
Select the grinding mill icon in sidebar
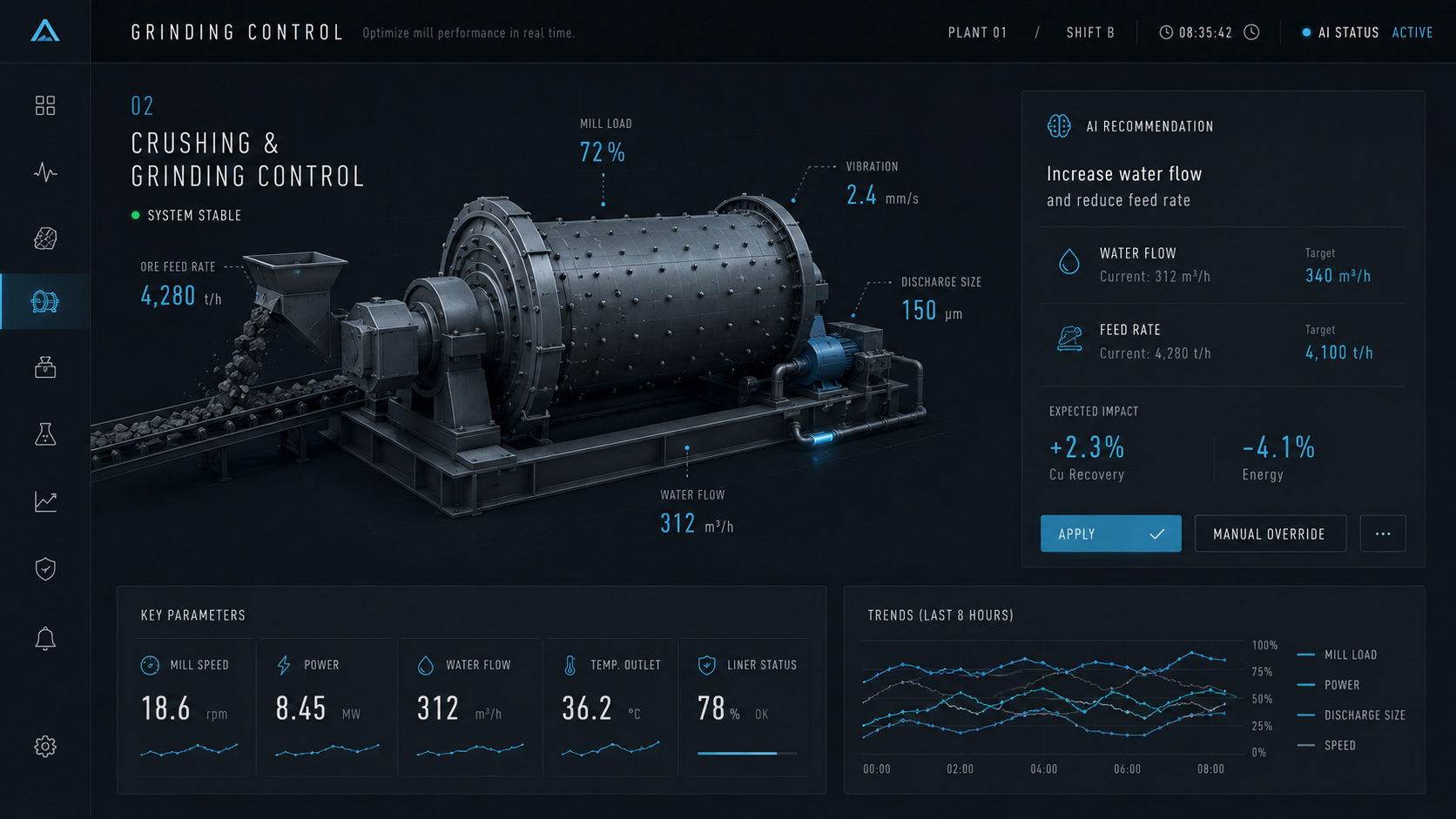click(x=45, y=301)
